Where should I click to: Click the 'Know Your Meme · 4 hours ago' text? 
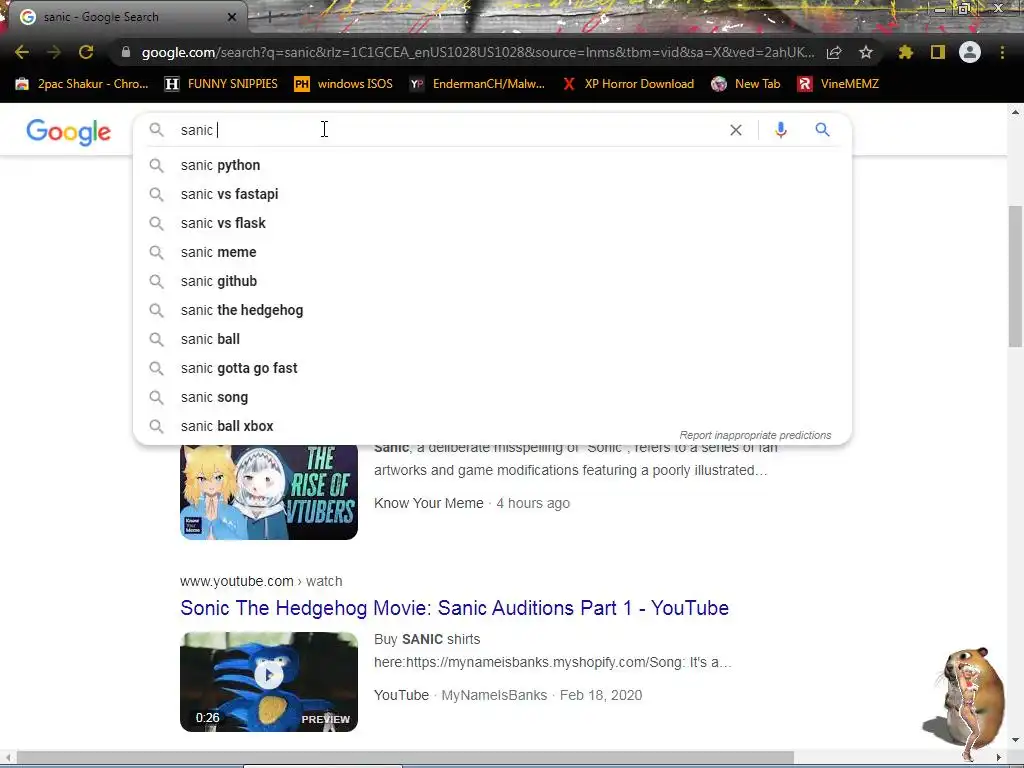tap(472, 504)
